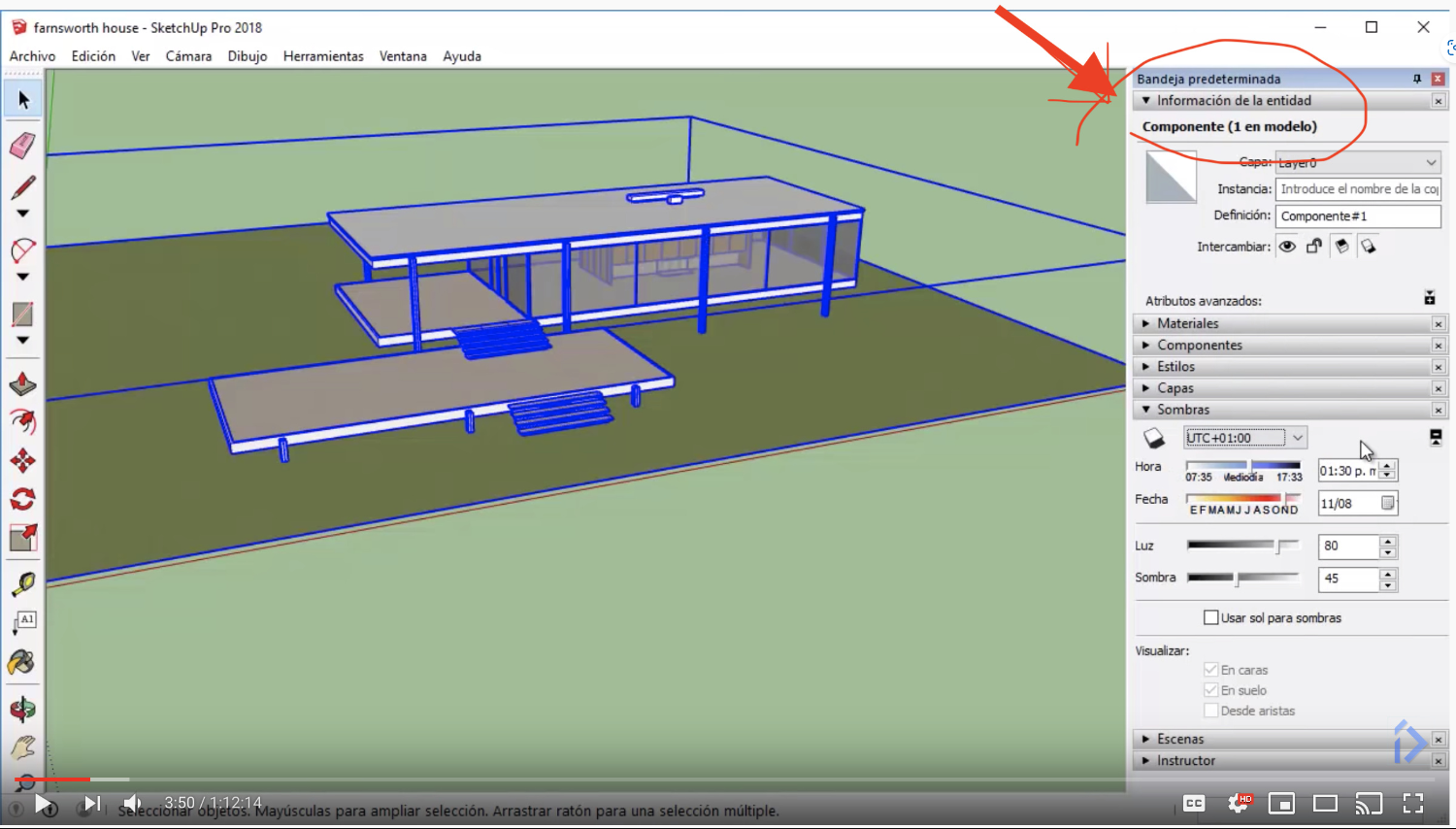Activate the Rectangle tool

point(22,314)
